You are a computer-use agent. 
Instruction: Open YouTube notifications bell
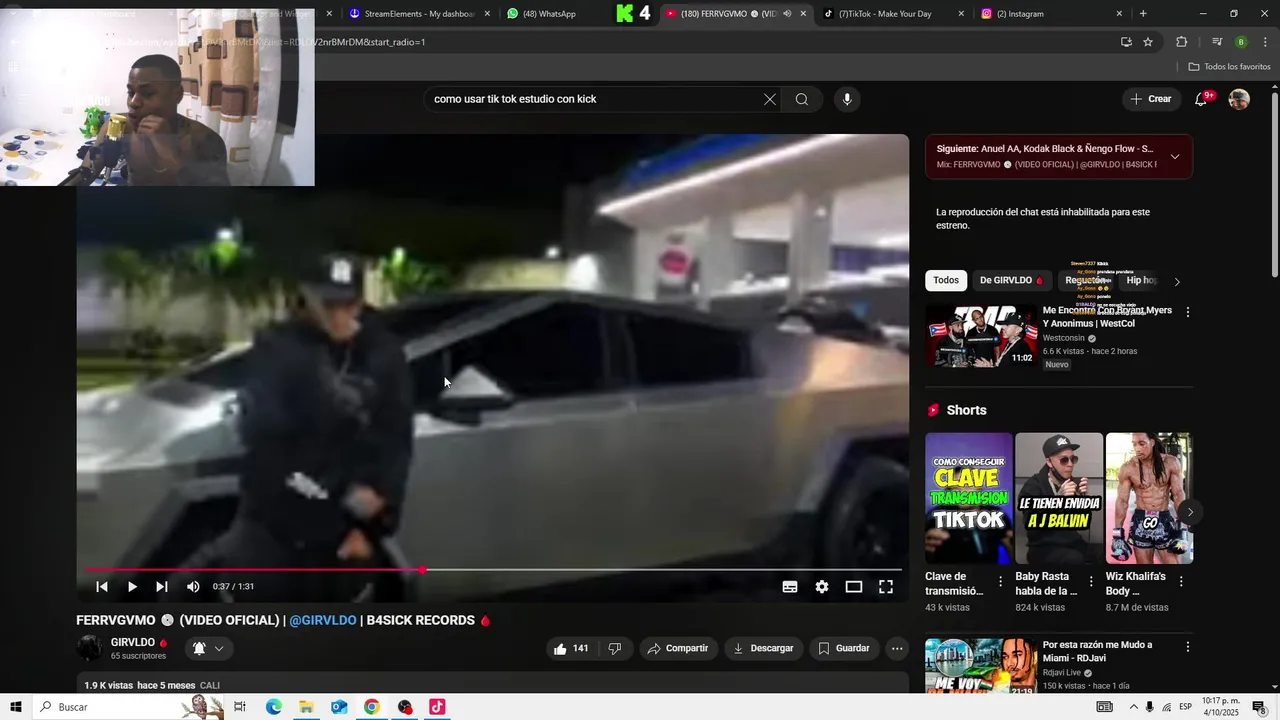point(1202,99)
